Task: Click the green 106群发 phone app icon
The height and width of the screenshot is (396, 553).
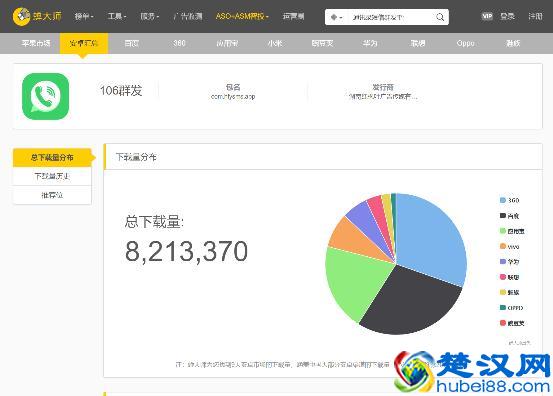Action: [x=45, y=96]
